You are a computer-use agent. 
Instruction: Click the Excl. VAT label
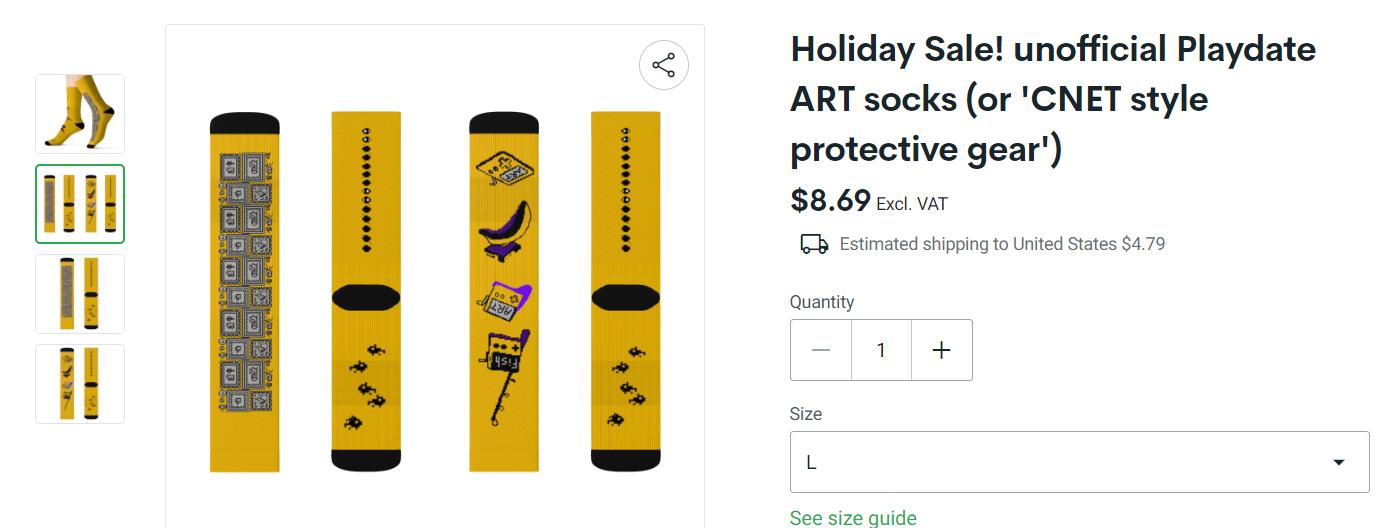911,204
